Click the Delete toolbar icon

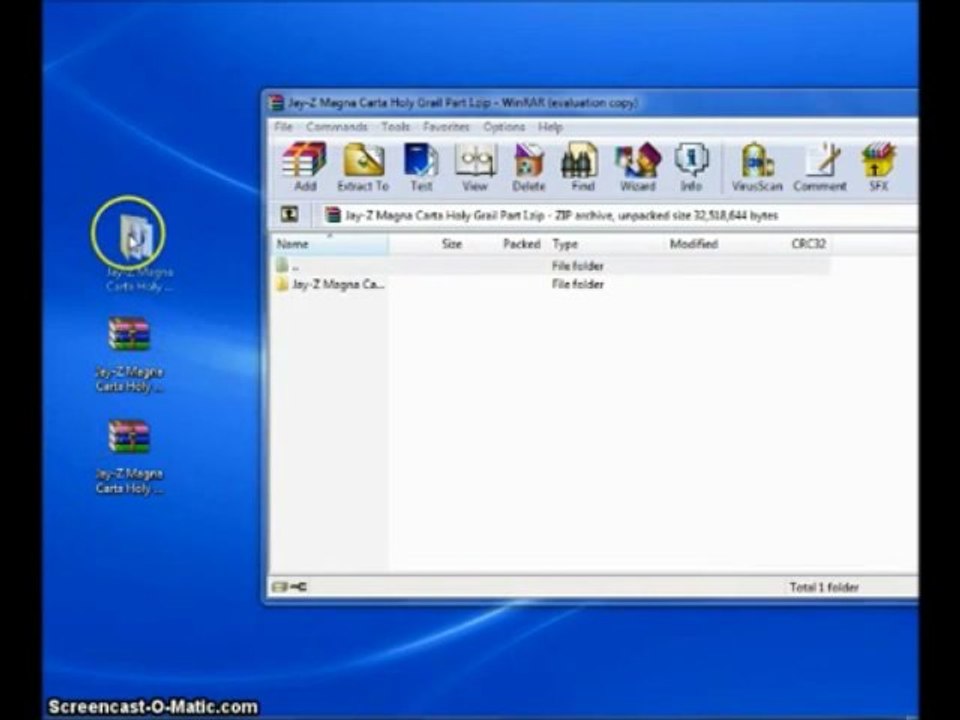pos(528,167)
